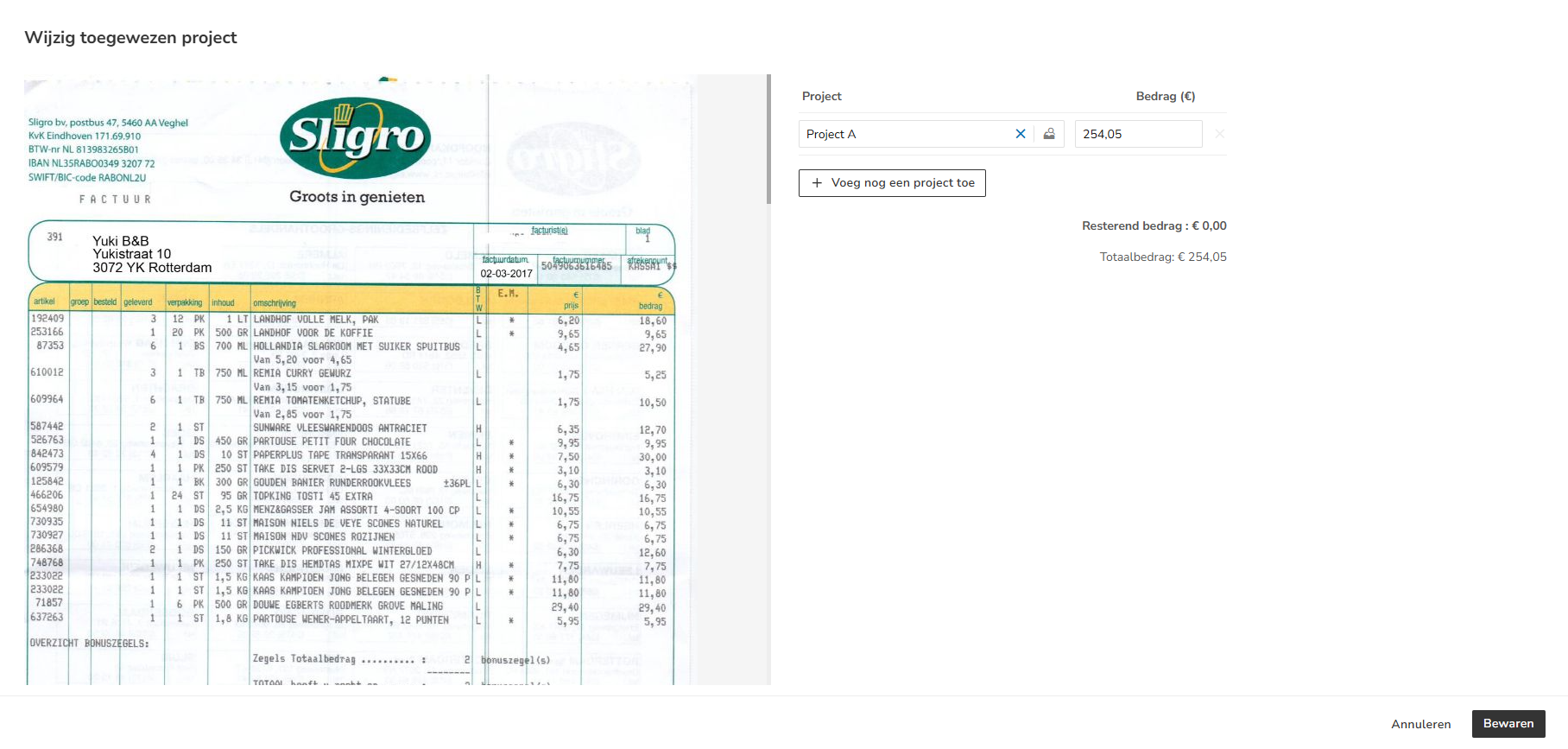Clear the Project A selection with X
This screenshot has width=1568, height=749.
pyautogui.click(x=1021, y=134)
